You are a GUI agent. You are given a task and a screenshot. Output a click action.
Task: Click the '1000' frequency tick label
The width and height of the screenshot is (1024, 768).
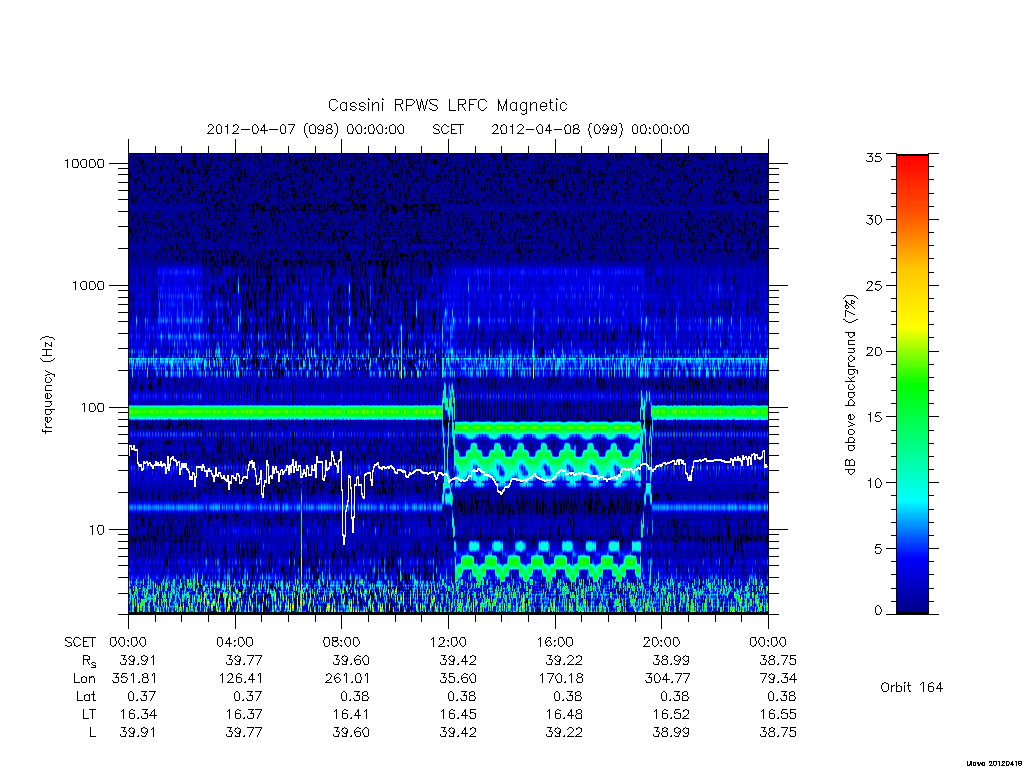pyautogui.click(x=88, y=285)
